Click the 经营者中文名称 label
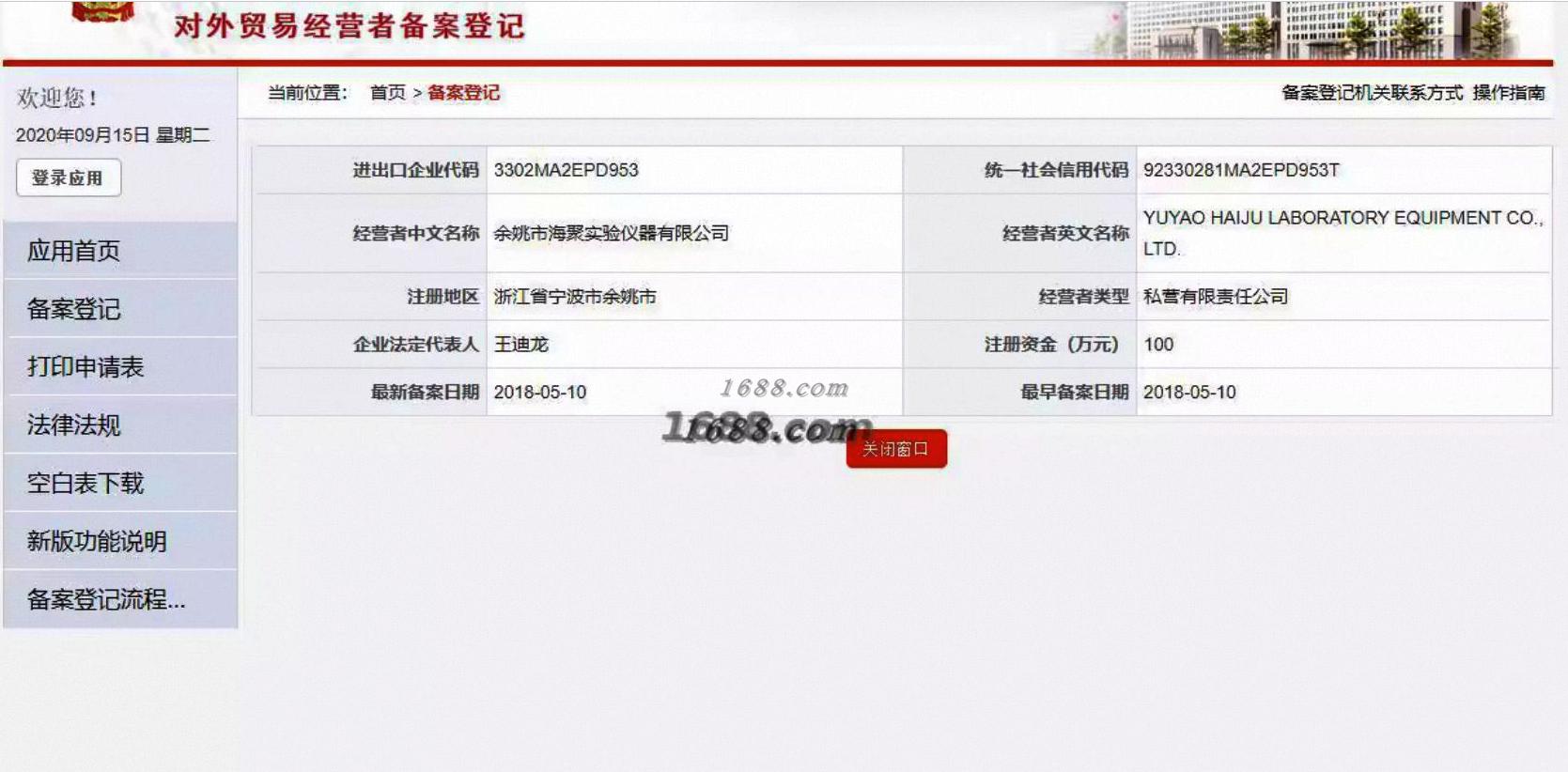This screenshot has height=772, width=1568. pos(415,233)
